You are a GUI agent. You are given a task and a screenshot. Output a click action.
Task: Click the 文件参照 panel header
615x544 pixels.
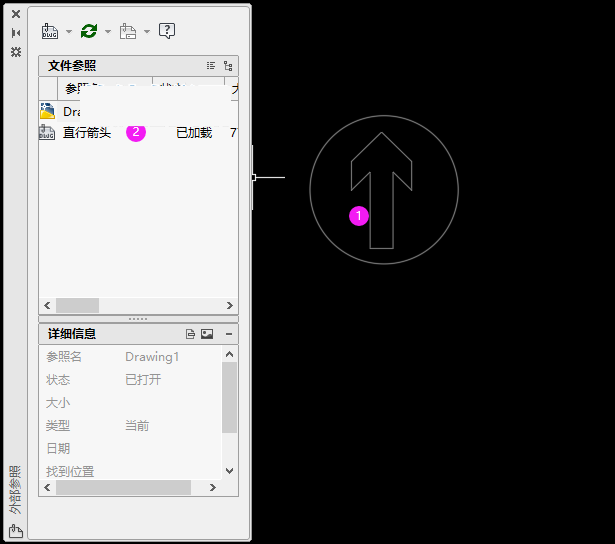[x=138, y=65]
